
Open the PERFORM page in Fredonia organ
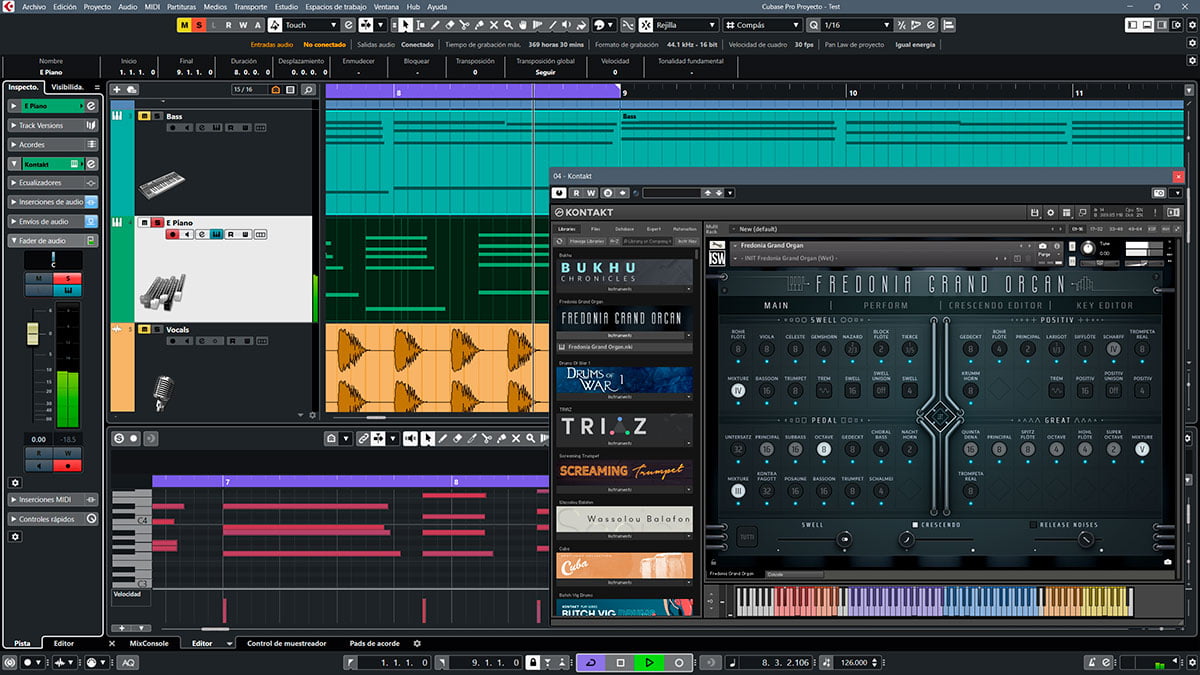pyautogui.click(x=886, y=305)
